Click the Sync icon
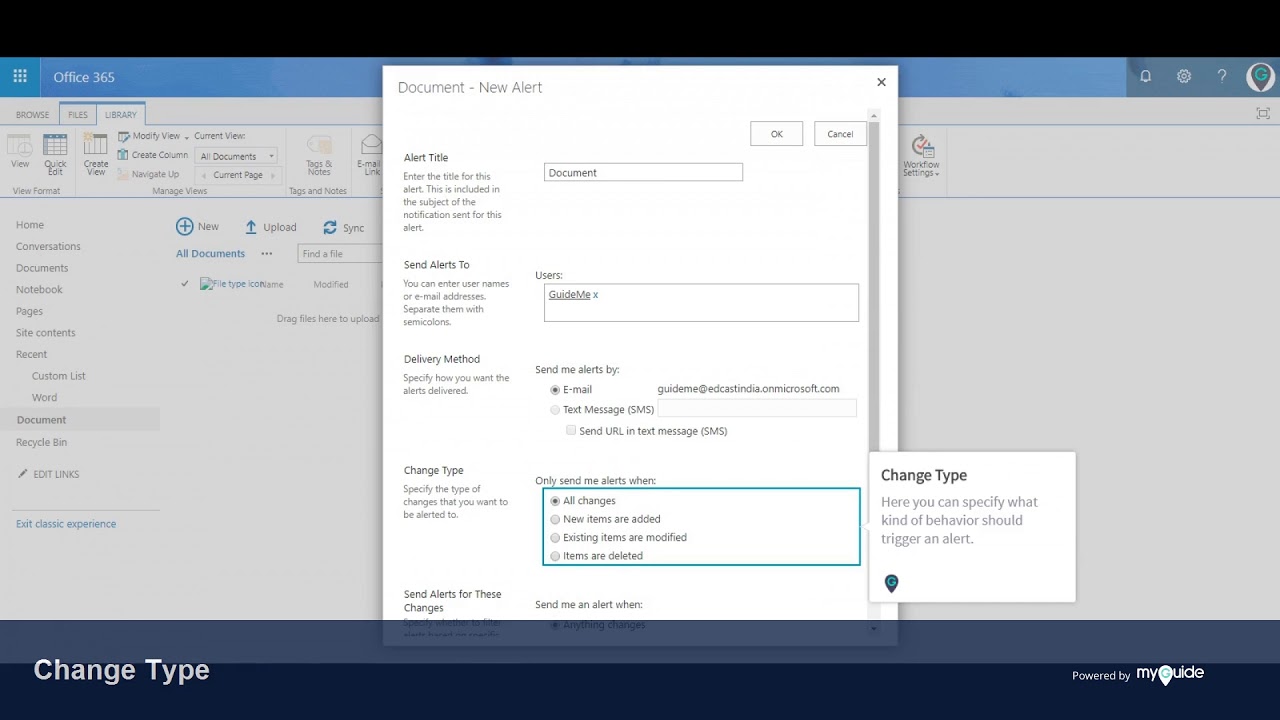Viewport: 1280px width, 720px height. (x=330, y=228)
